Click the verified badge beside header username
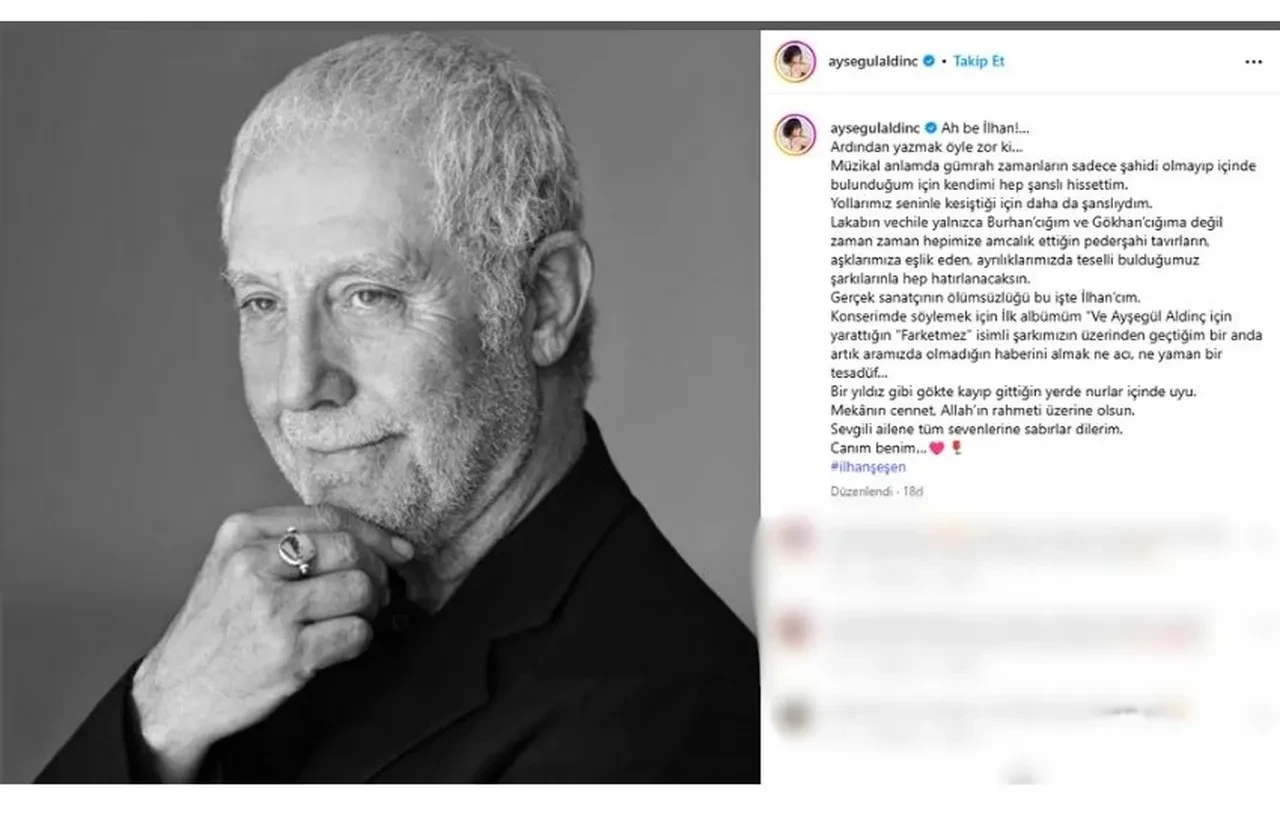This screenshot has width=1280, height=828. 931,61
